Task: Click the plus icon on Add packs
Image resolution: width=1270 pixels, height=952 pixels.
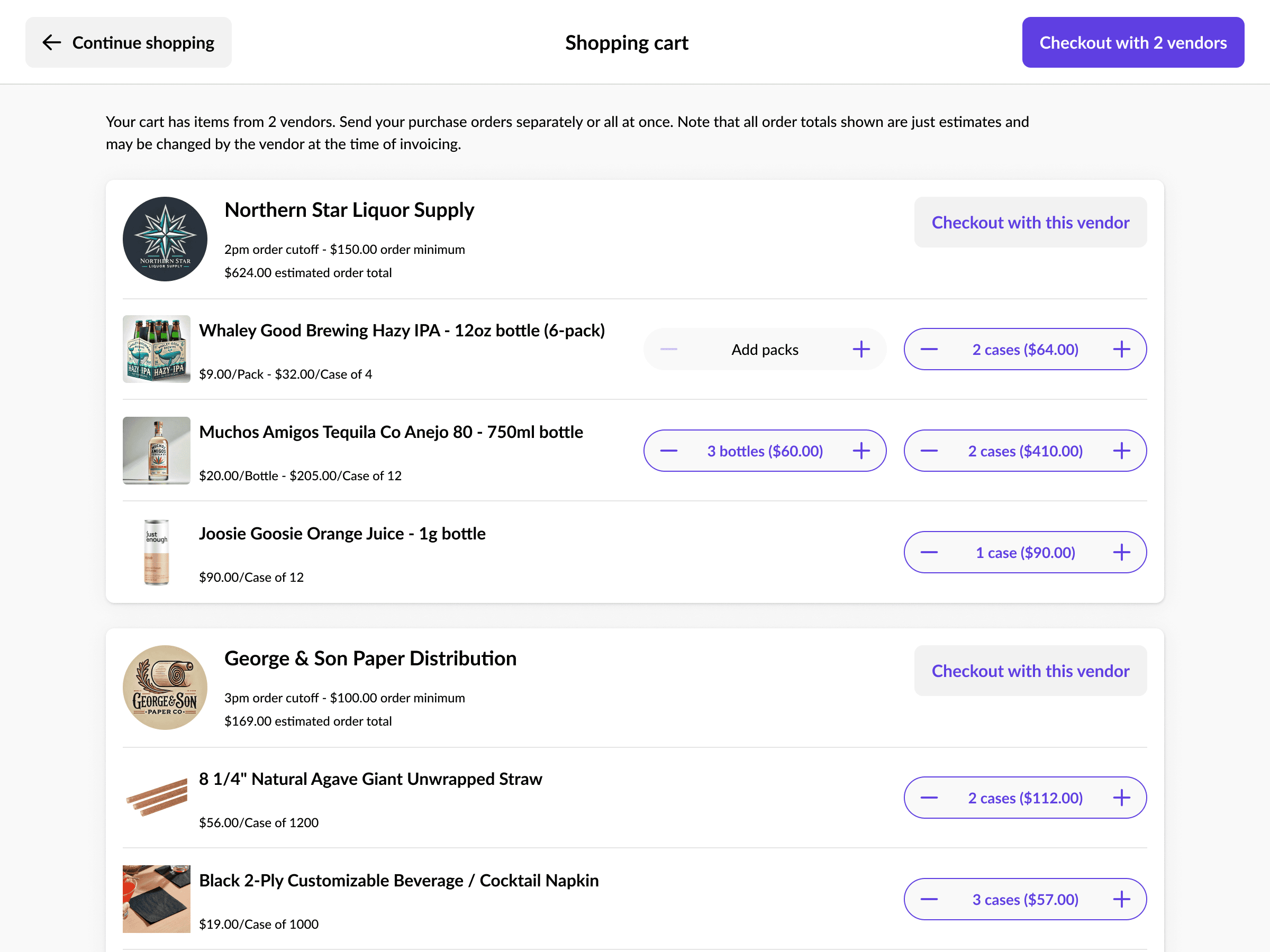Action: pos(860,349)
